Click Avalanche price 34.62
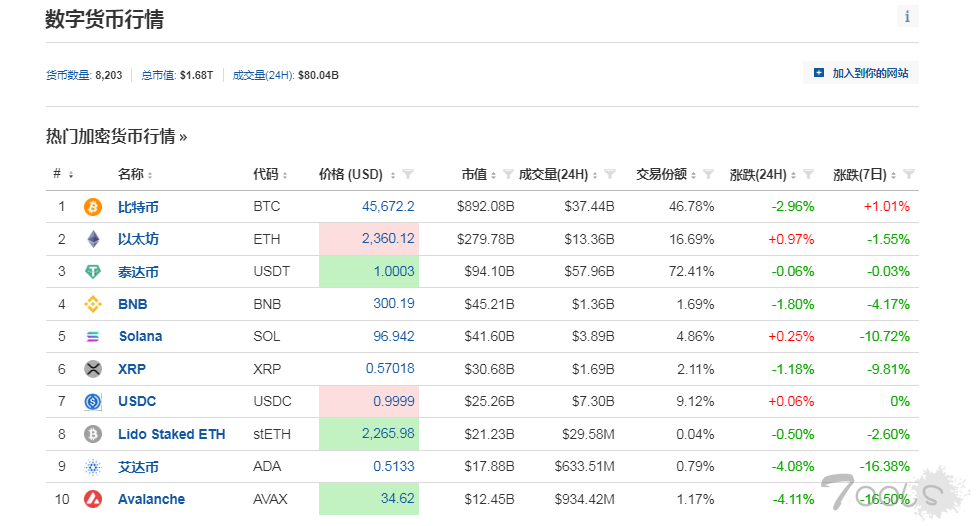This screenshot has height=526, width=976. (x=398, y=499)
